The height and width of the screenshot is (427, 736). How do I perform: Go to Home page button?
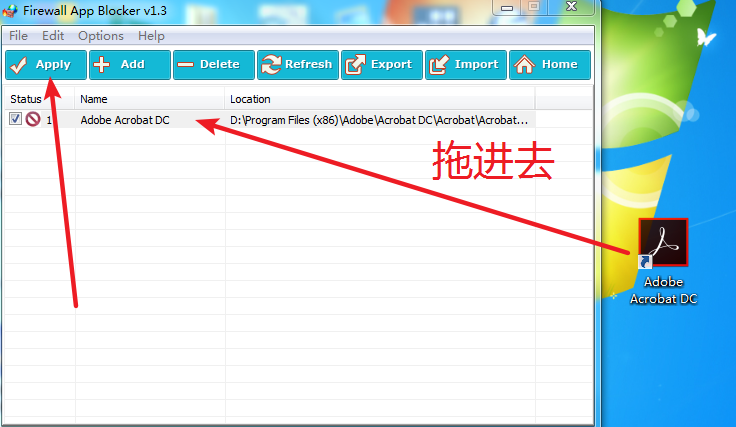(x=550, y=65)
